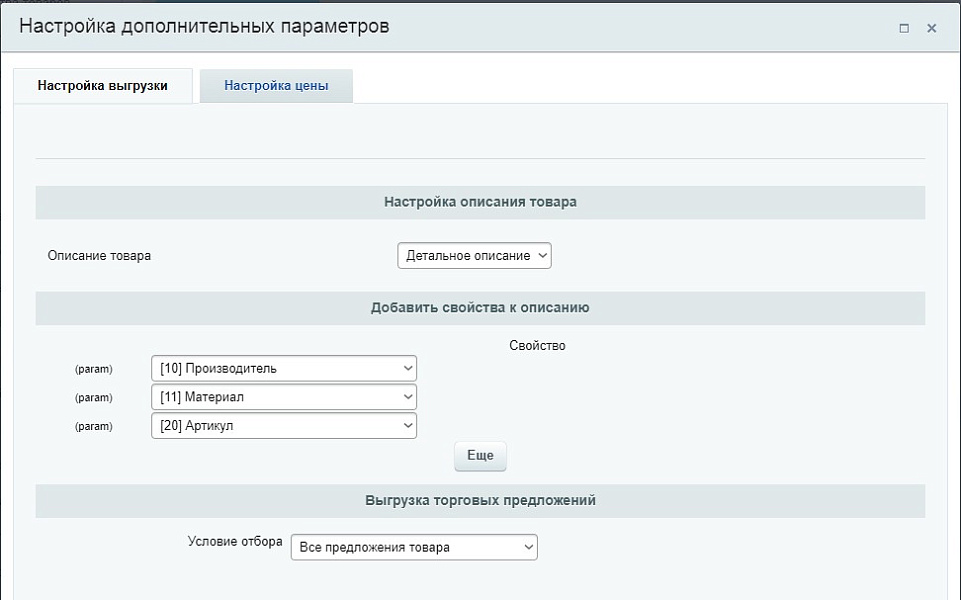Click the "Еще" button to add a property

point(480,456)
